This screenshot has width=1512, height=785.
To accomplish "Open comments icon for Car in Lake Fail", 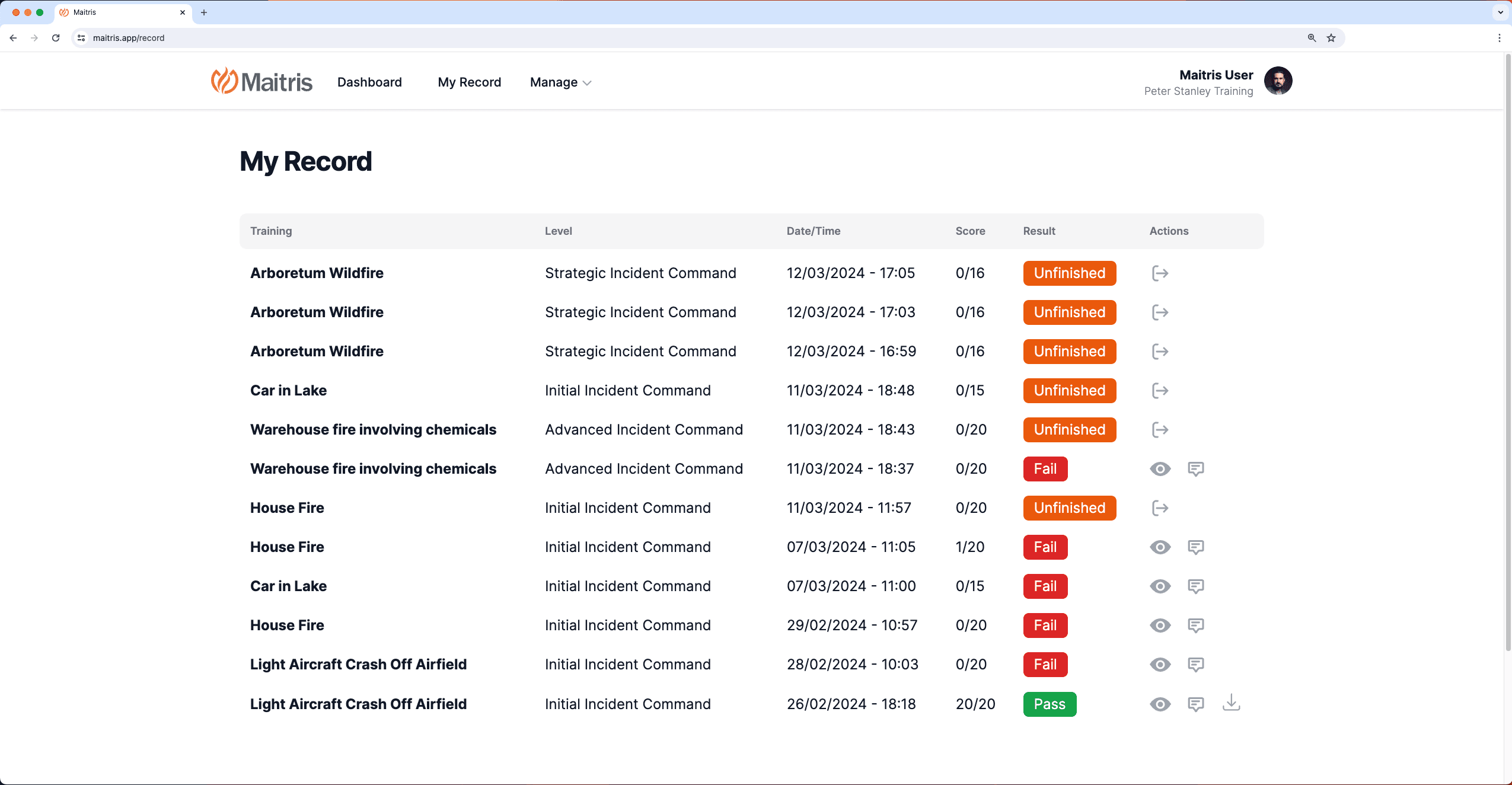I will (x=1195, y=586).
